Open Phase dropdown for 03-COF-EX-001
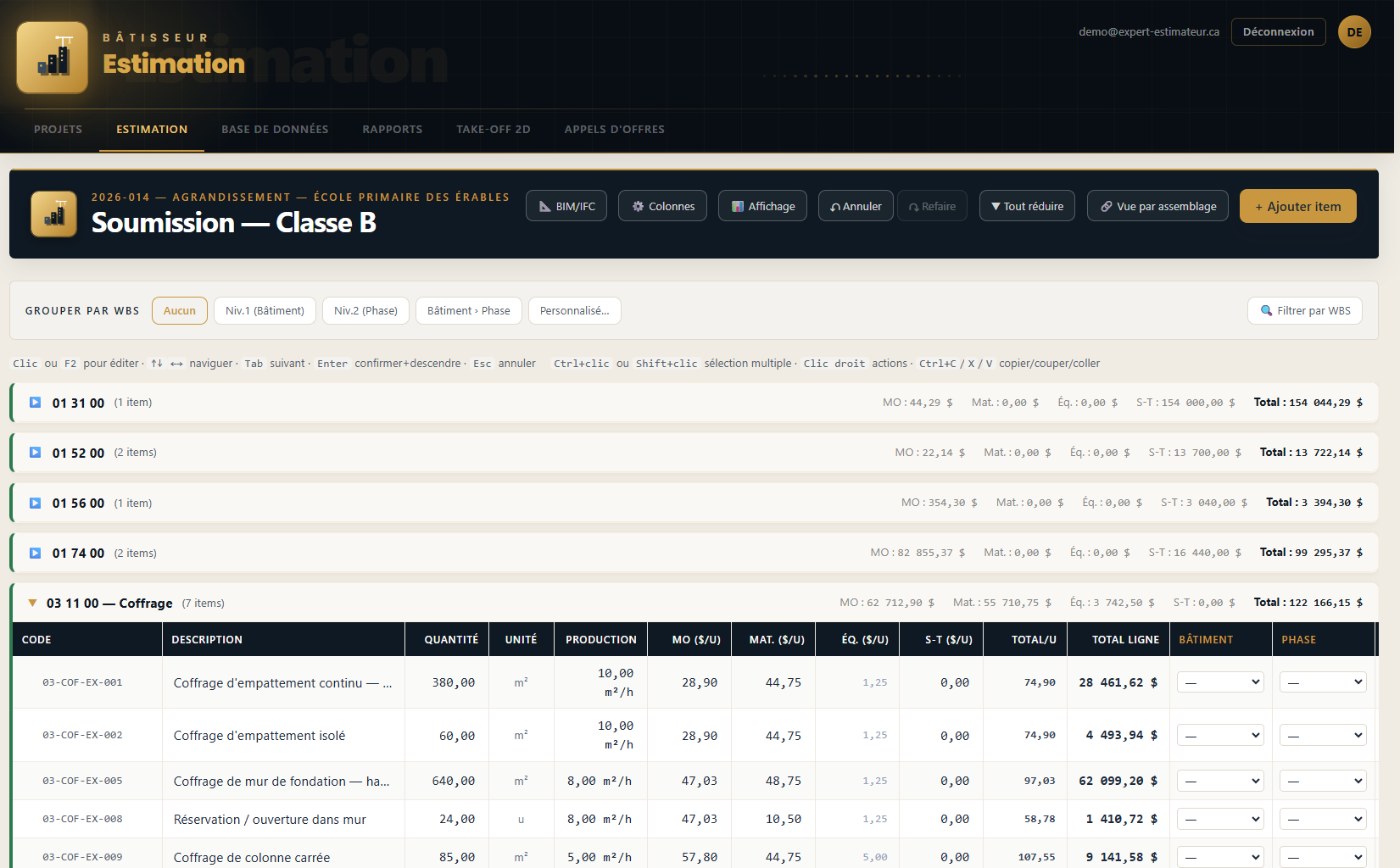The image size is (1400, 868). point(1323,682)
